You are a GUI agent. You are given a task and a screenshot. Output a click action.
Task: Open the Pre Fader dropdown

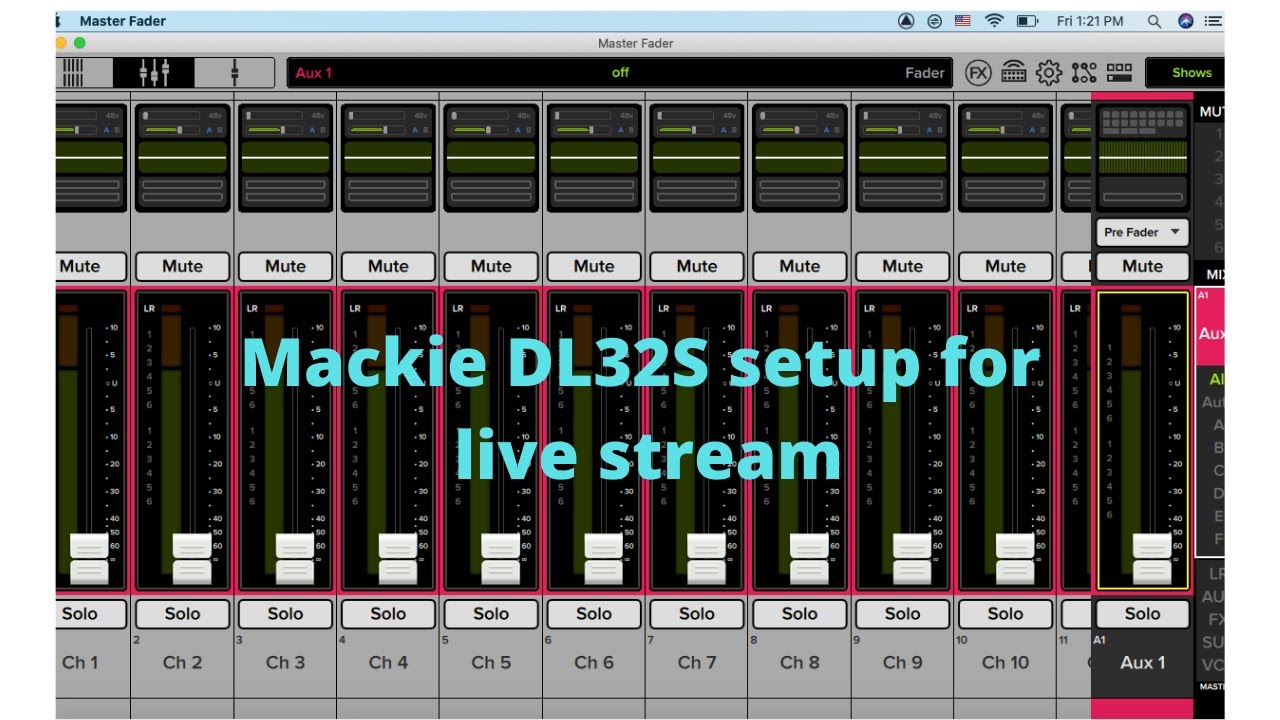[x=1142, y=232]
